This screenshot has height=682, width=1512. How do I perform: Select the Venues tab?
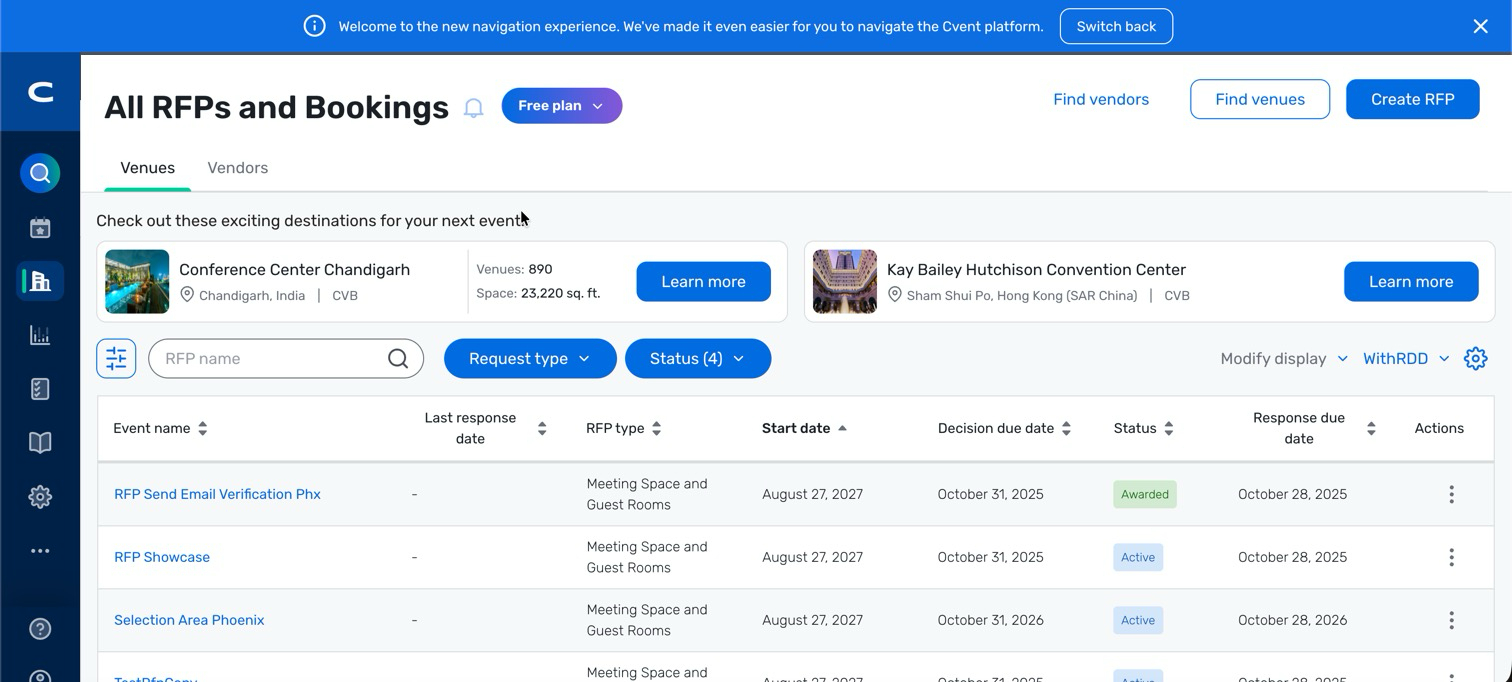coord(147,168)
